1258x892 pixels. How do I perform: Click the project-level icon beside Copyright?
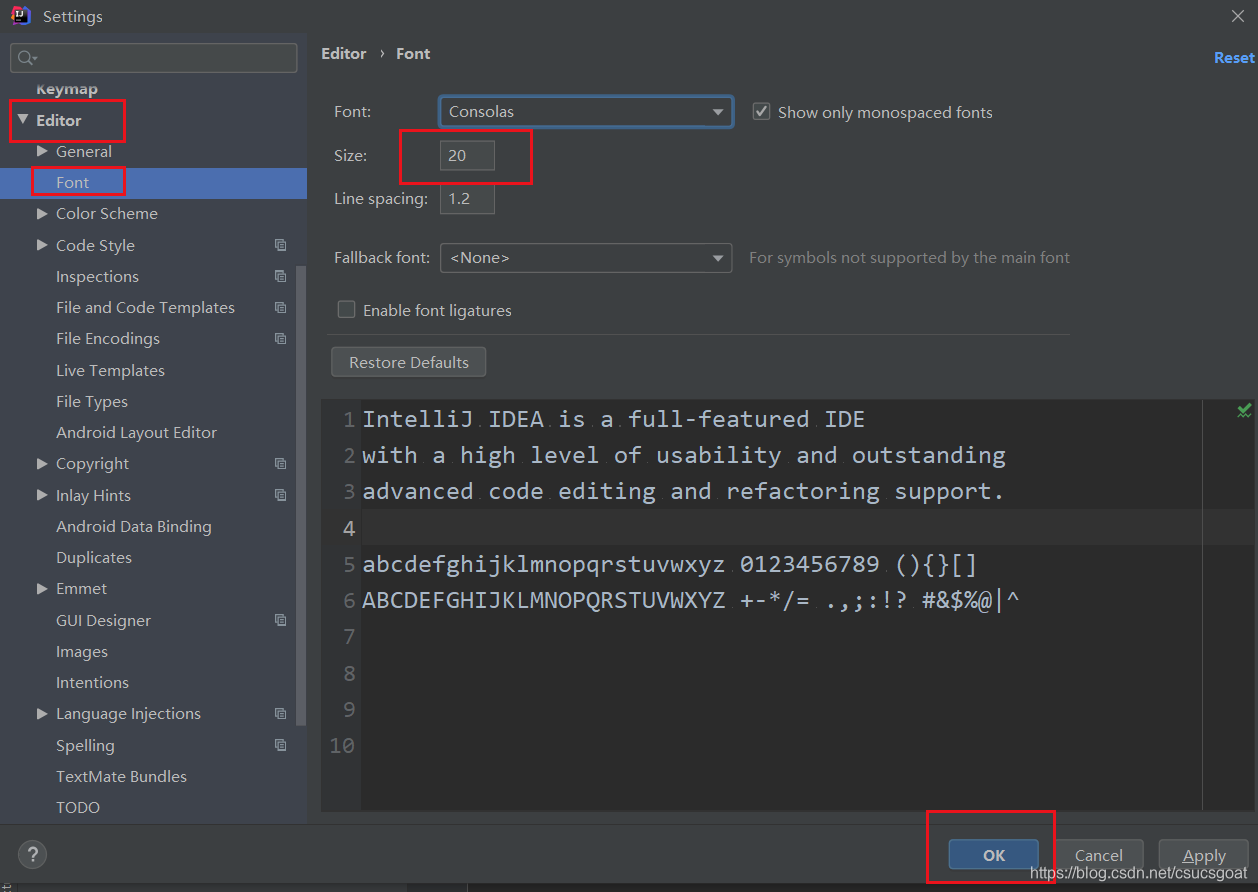(280, 463)
